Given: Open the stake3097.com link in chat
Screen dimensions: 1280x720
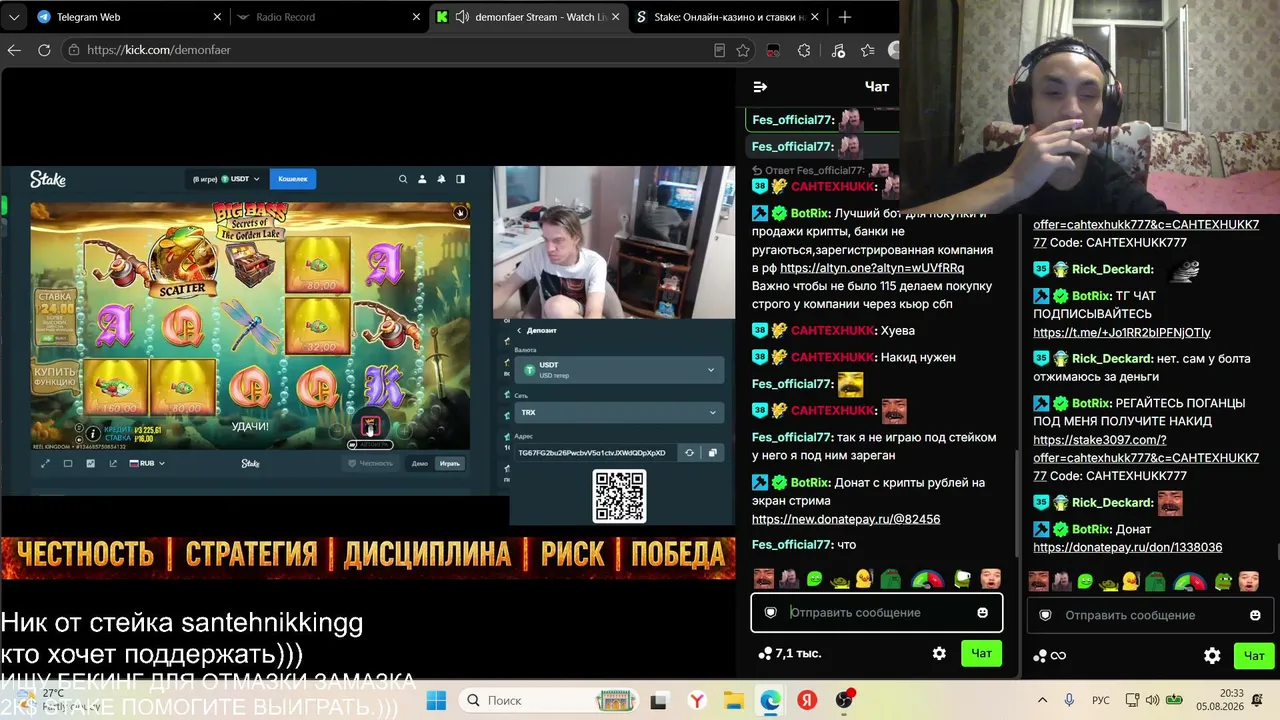Looking at the screenshot, I should (1146, 457).
